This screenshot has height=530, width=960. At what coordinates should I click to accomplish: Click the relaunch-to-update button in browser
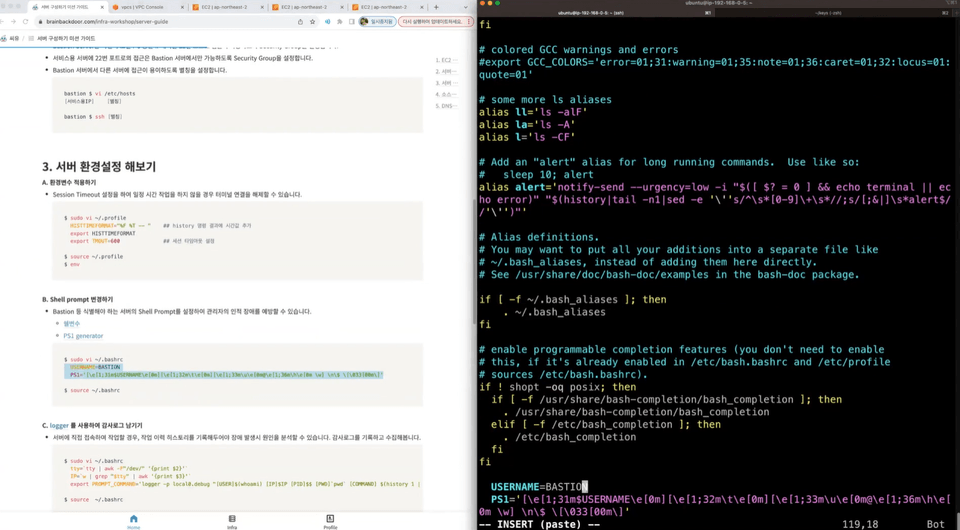pyautogui.click(x=432, y=21)
